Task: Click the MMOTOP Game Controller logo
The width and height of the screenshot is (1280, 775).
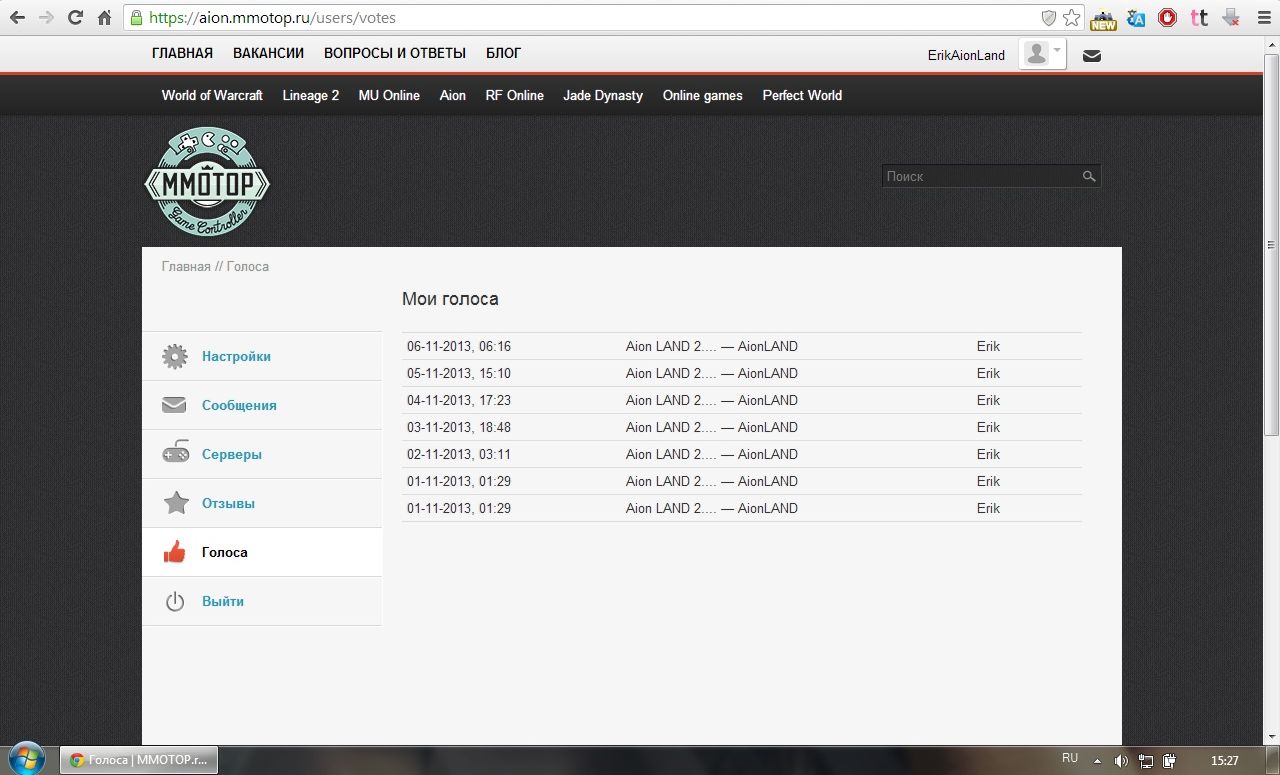Action: point(207,182)
